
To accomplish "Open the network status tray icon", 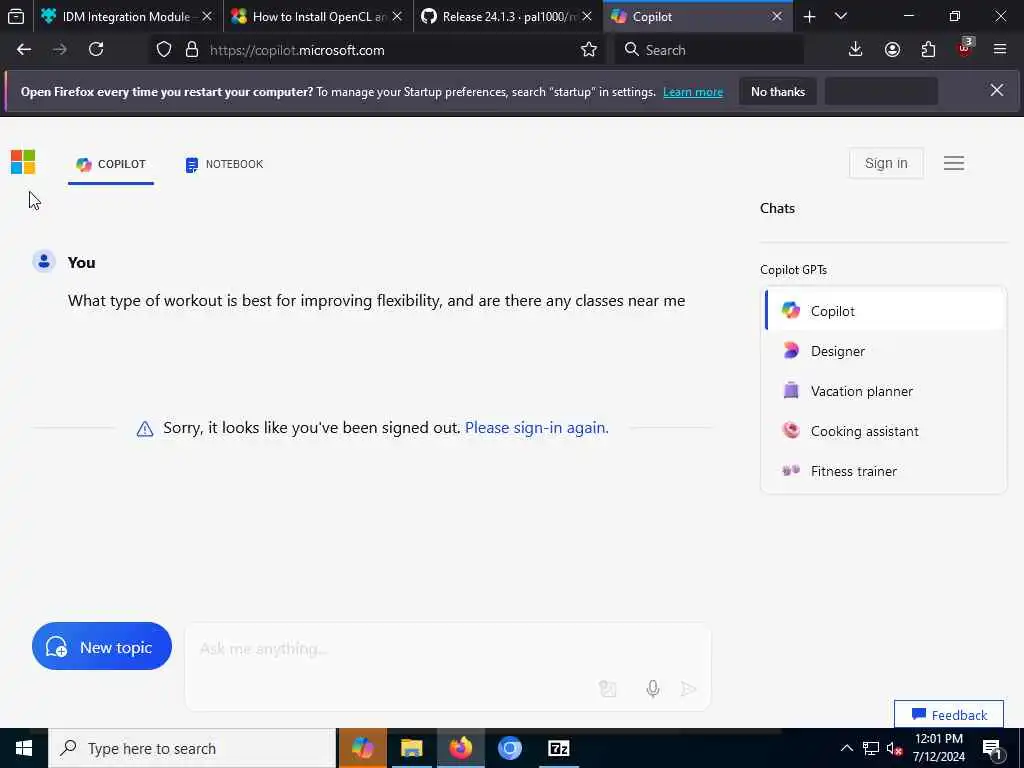I will tap(871, 748).
